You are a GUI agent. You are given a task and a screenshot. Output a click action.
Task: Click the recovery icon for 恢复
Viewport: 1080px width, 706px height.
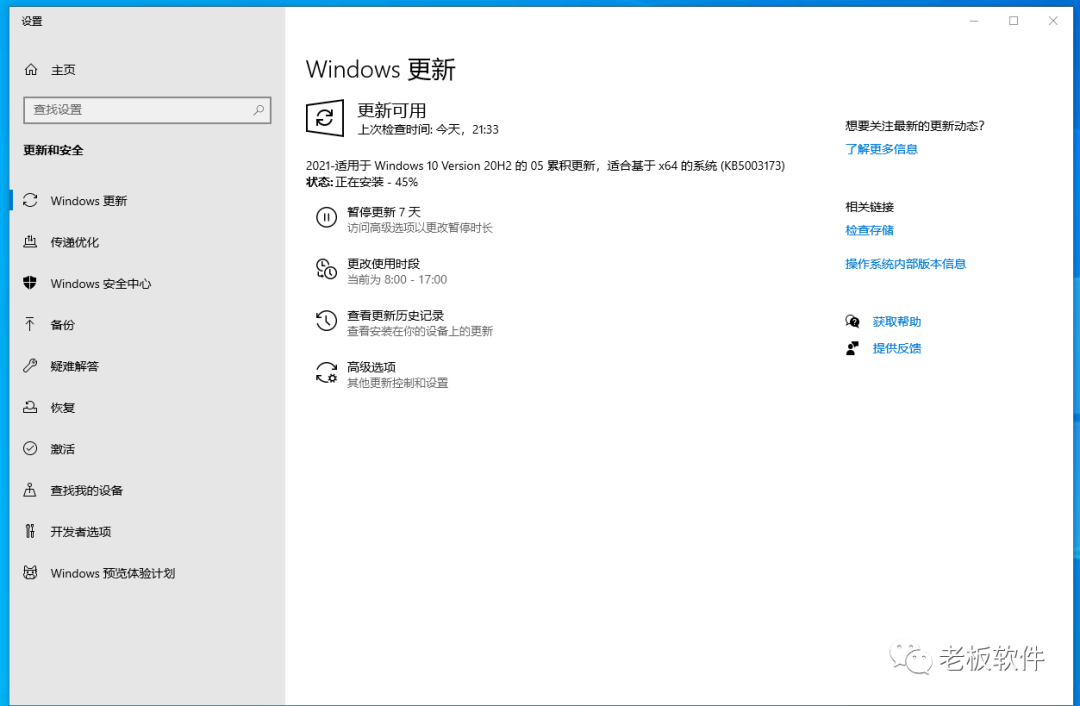[30, 407]
